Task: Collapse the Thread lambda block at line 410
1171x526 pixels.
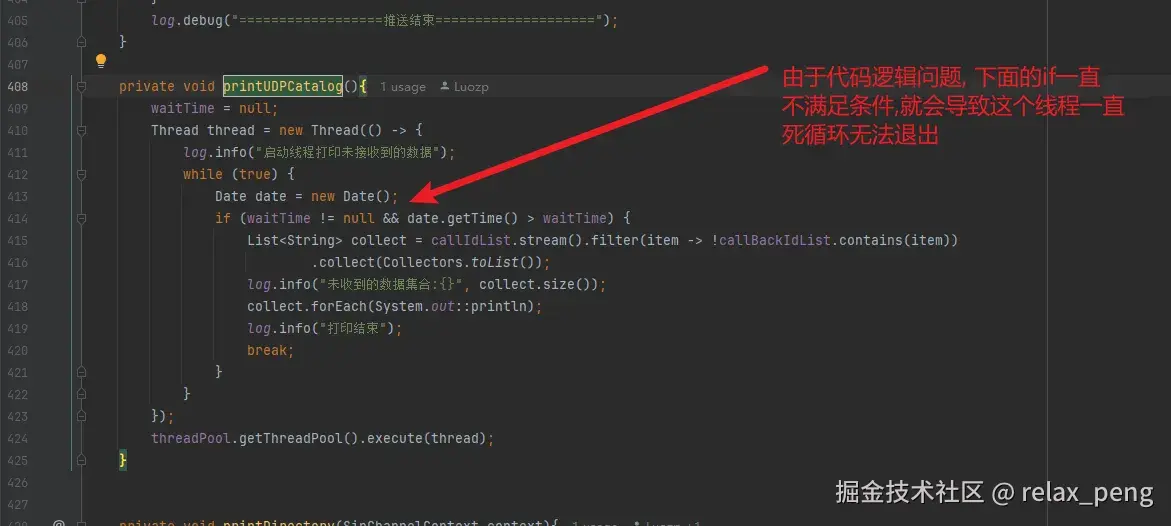Action: click(x=81, y=131)
